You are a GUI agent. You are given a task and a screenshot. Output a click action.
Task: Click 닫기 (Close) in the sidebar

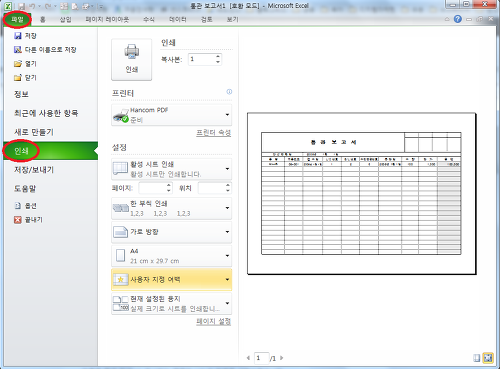[25, 78]
